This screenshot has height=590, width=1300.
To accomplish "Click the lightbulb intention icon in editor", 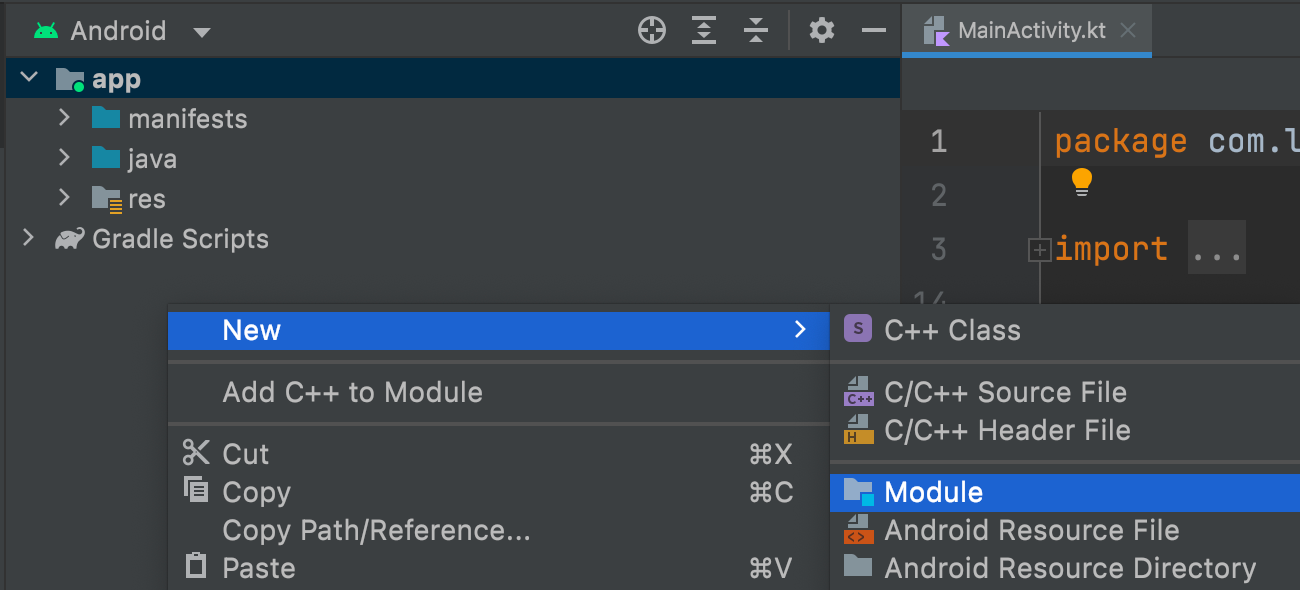I will [1082, 182].
